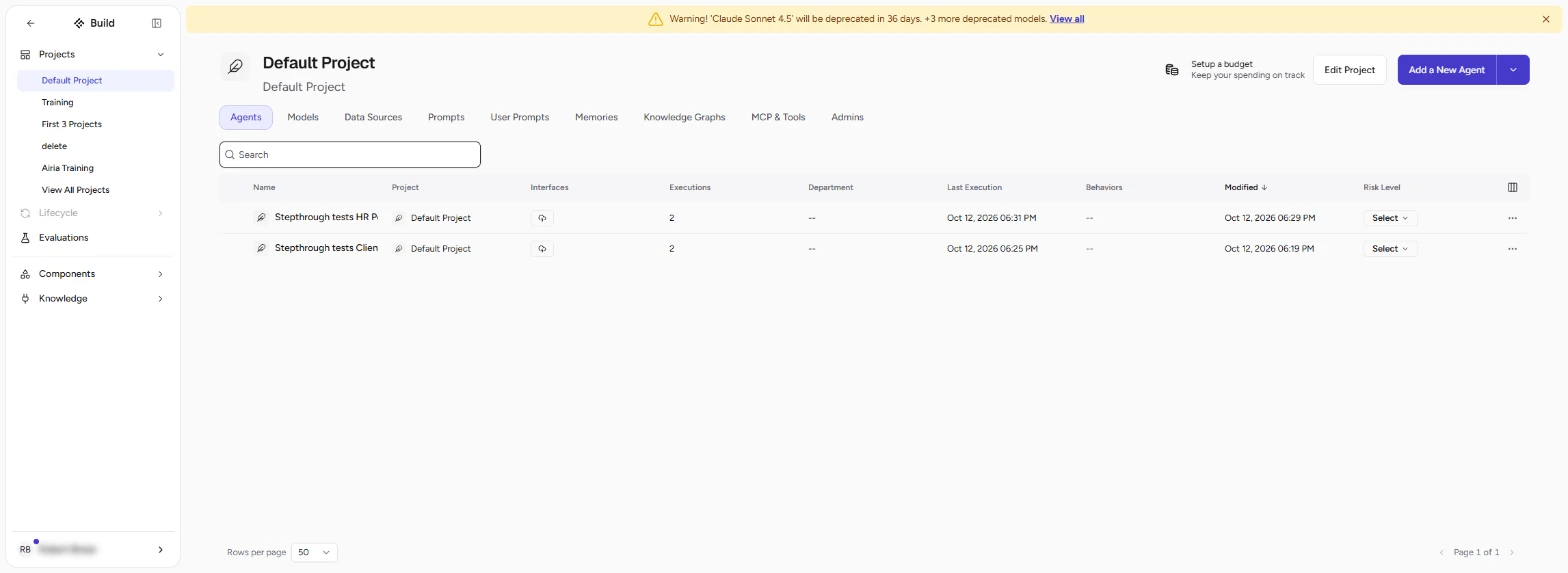The width and height of the screenshot is (1568, 573).
Task: Open the View all deprecated models link
Action: pyautogui.click(x=1067, y=19)
